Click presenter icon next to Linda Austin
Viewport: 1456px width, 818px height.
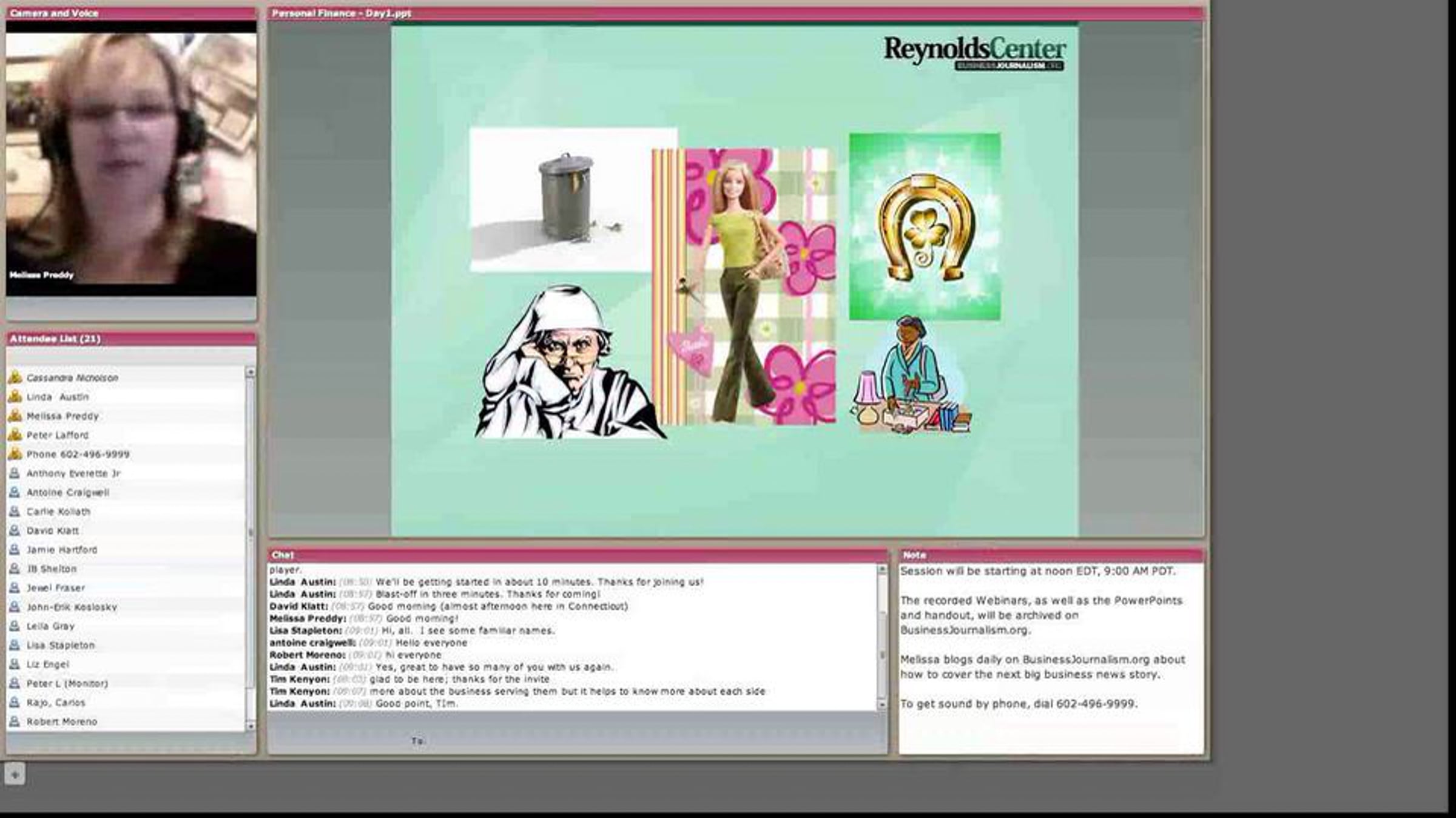click(15, 397)
